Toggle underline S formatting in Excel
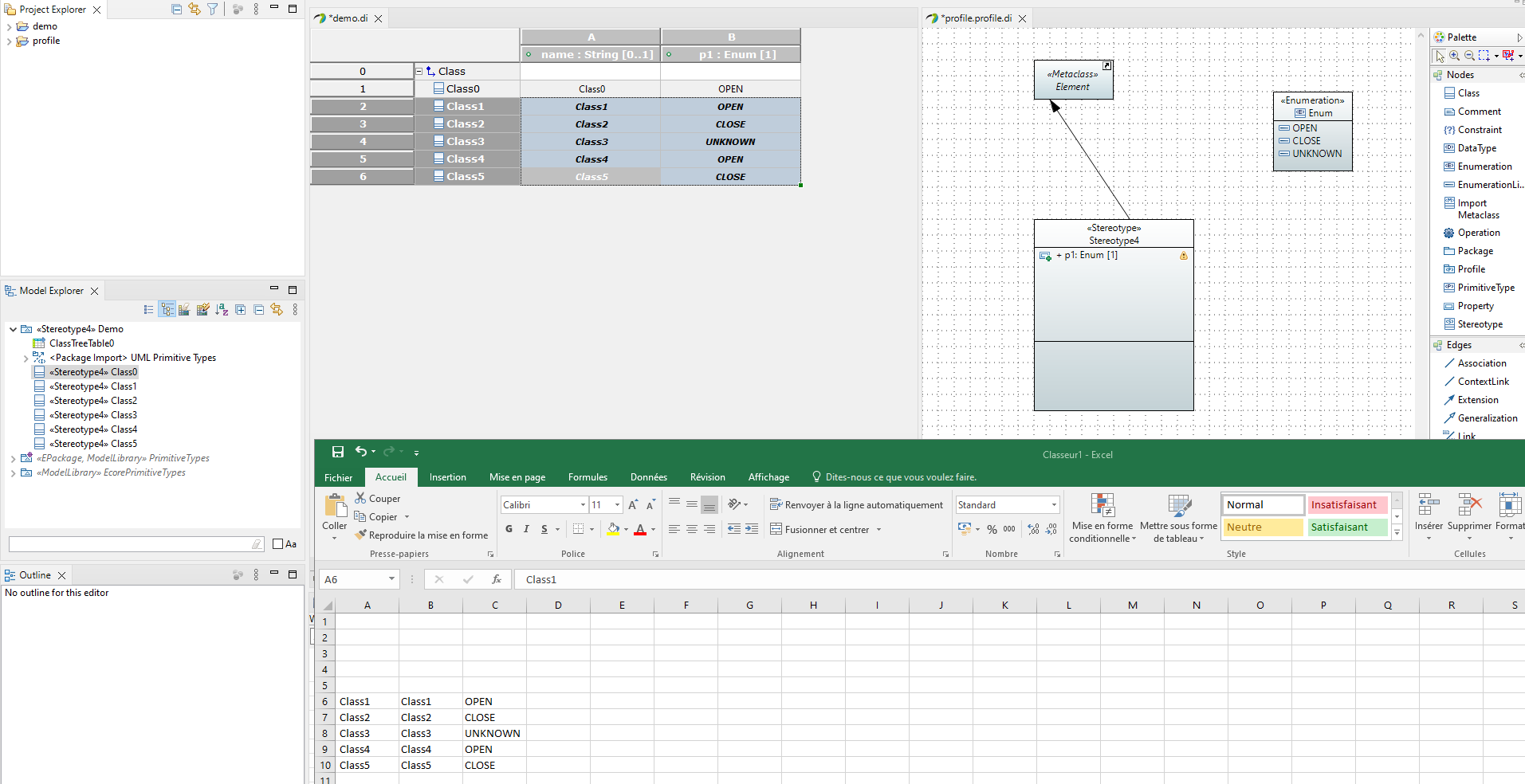1525x784 pixels. (544, 529)
